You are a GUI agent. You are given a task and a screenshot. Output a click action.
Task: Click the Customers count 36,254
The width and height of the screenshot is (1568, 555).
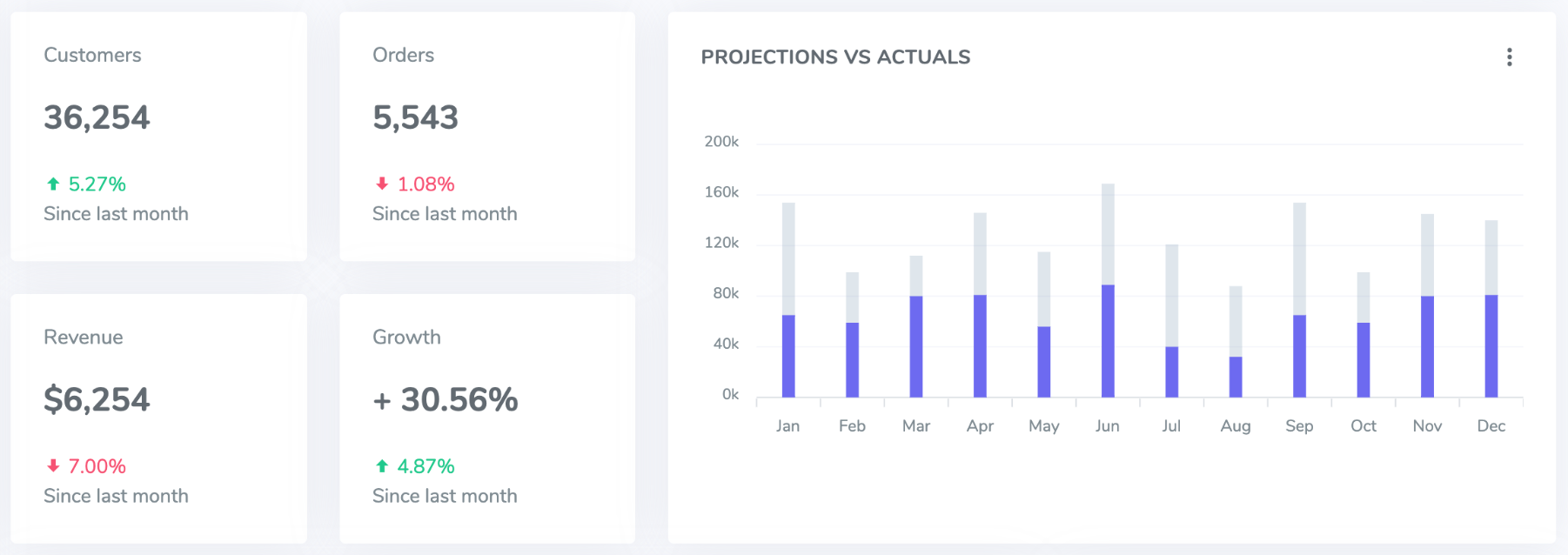[97, 117]
